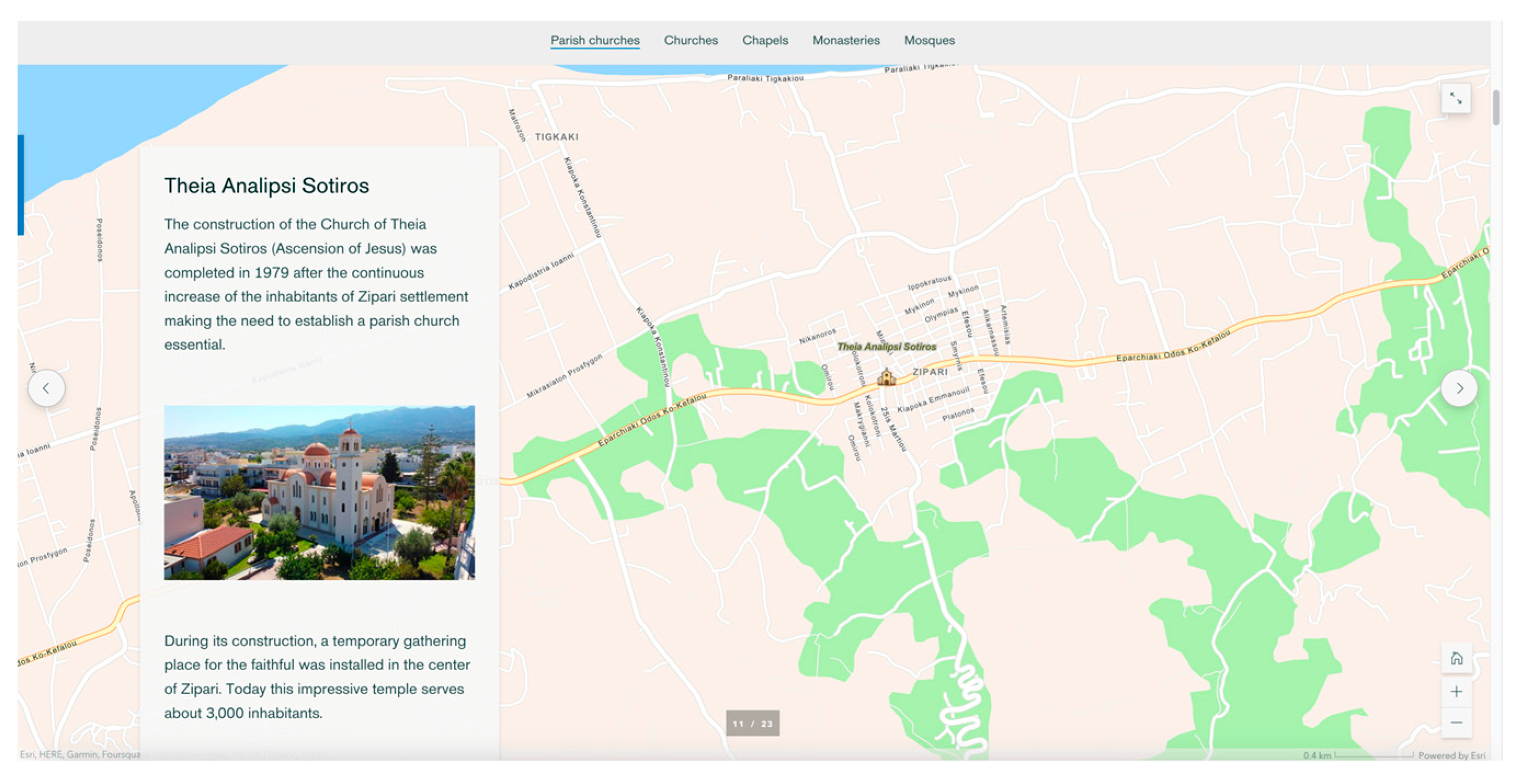The image size is (1519, 784).
Task: Open the Monasteries tab
Action: pos(846,40)
